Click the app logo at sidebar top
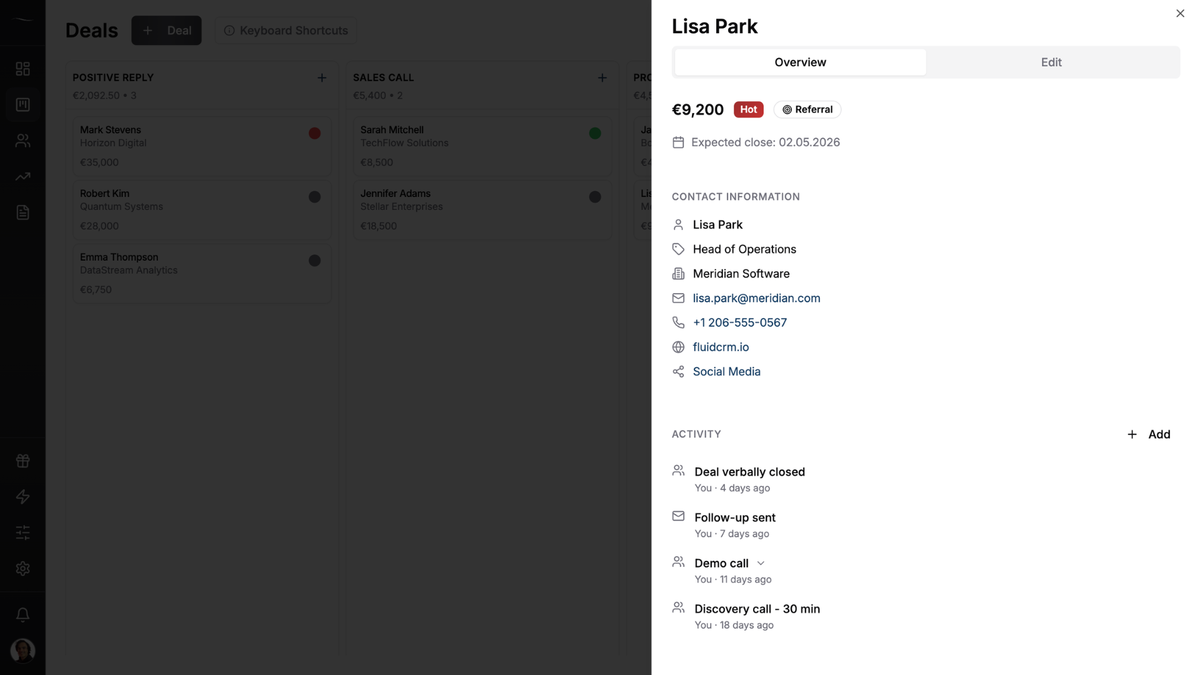1200x675 pixels. point(22,19)
